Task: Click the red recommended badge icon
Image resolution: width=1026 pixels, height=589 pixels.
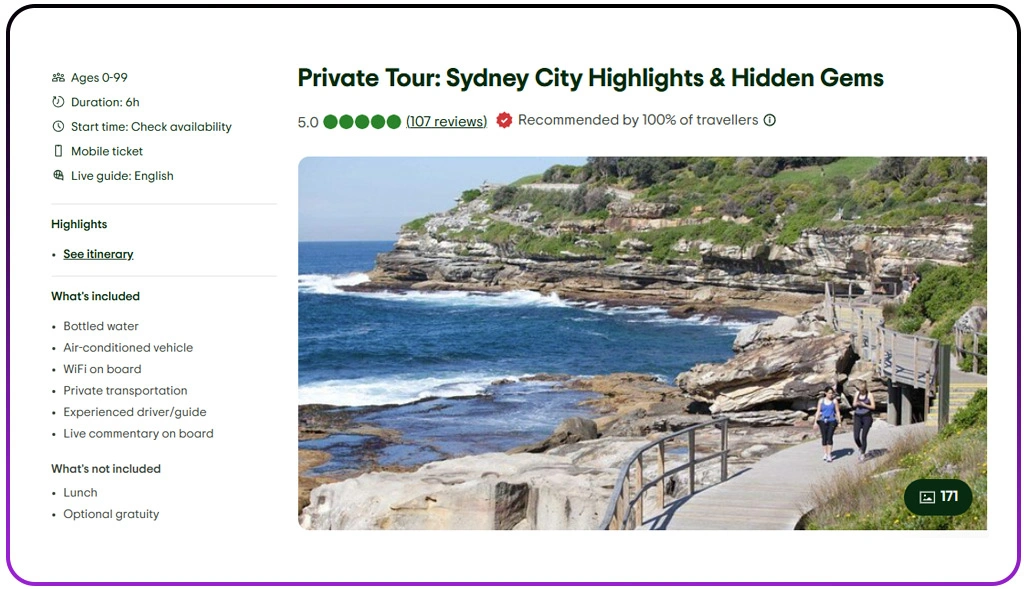Action: pyautogui.click(x=504, y=120)
